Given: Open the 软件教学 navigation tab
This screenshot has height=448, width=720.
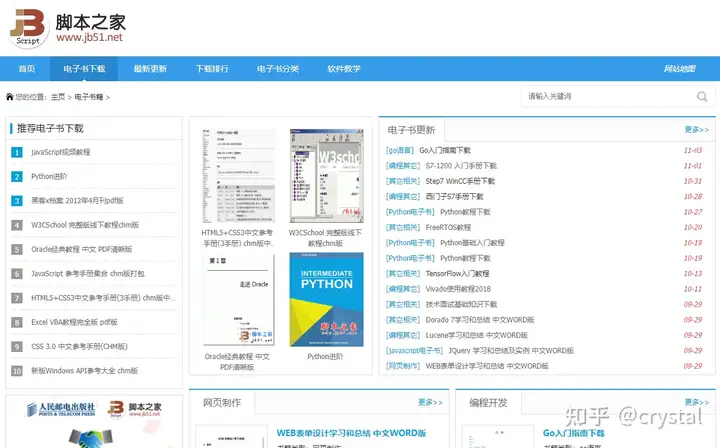Looking at the screenshot, I should click(344, 69).
